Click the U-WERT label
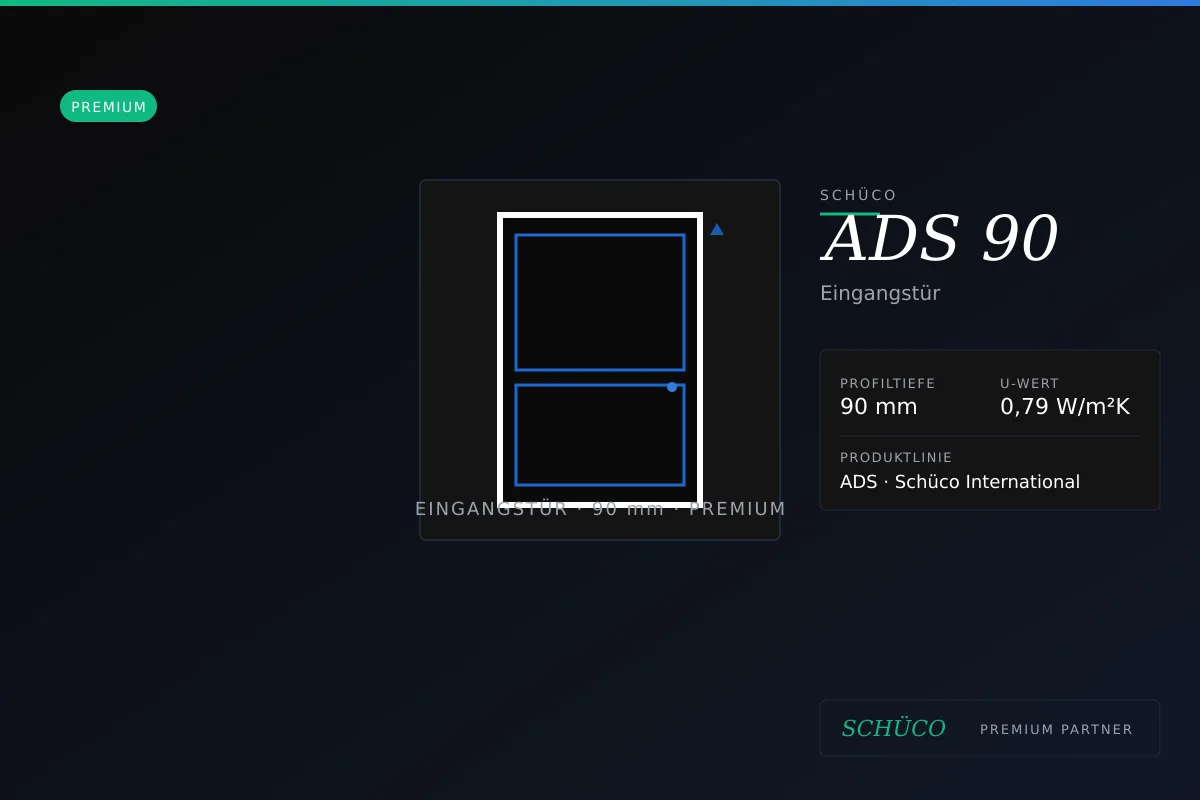Image resolution: width=1200 pixels, height=800 pixels. 1029,383
